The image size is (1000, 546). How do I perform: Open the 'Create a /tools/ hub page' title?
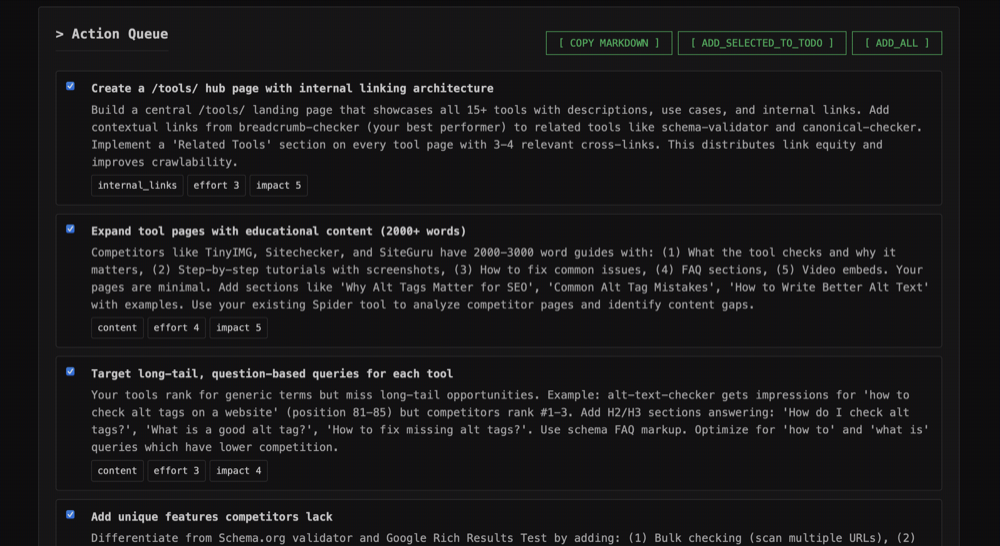(x=292, y=88)
